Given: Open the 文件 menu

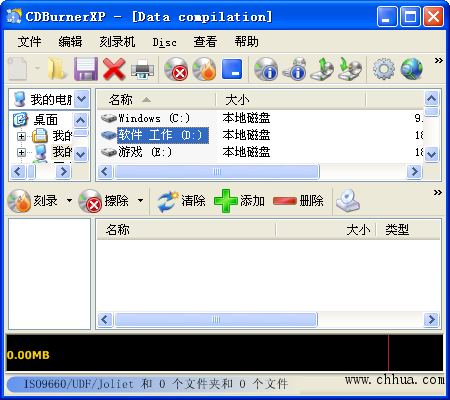Looking at the screenshot, I should coord(29,42).
